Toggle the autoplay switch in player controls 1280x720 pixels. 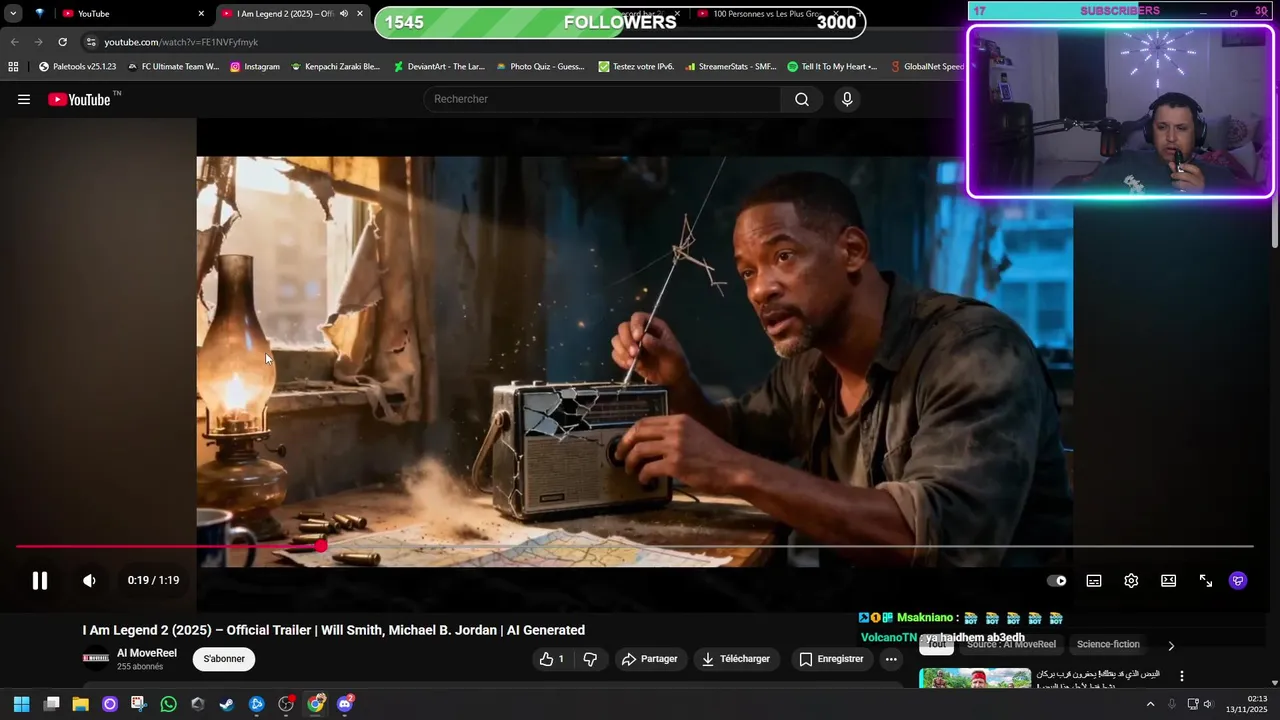1056,580
